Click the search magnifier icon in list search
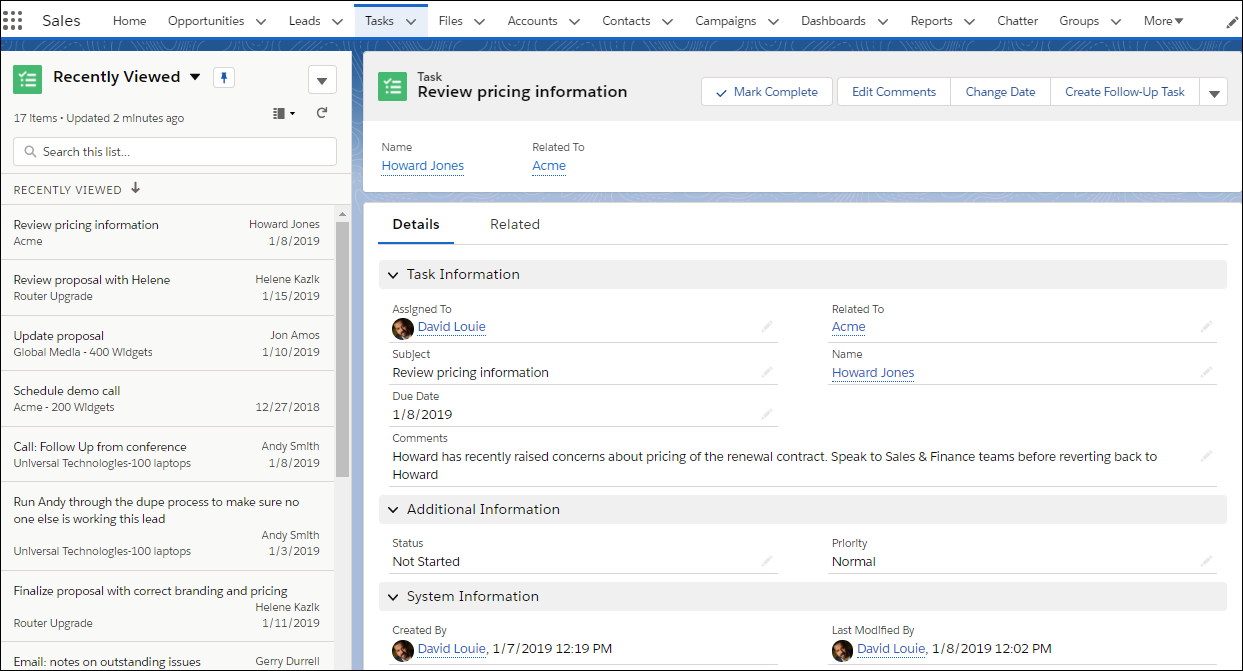Viewport: 1243px width, 671px height. coord(30,152)
